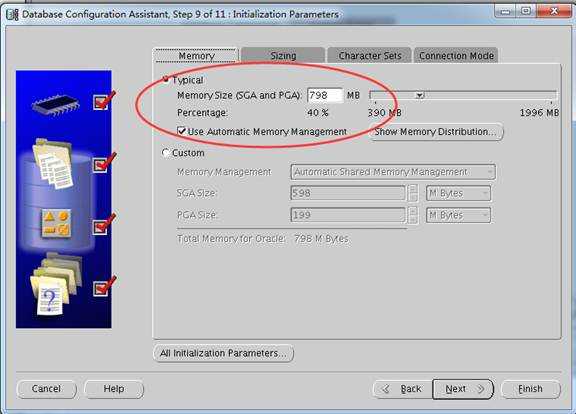Click the memory size slider thumb
Screen dimensions: 576x414
point(420,95)
